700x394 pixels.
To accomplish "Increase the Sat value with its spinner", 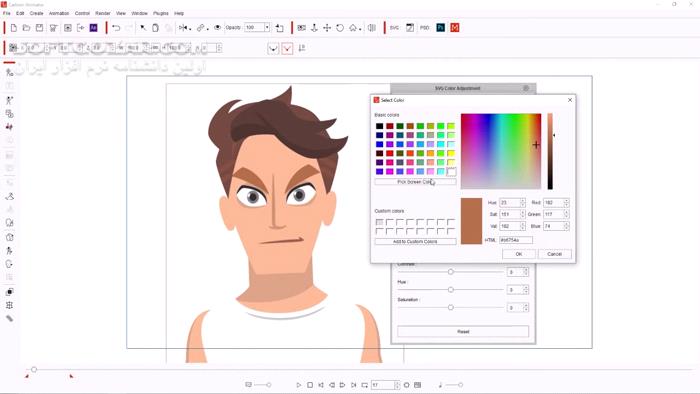I will (x=523, y=212).
